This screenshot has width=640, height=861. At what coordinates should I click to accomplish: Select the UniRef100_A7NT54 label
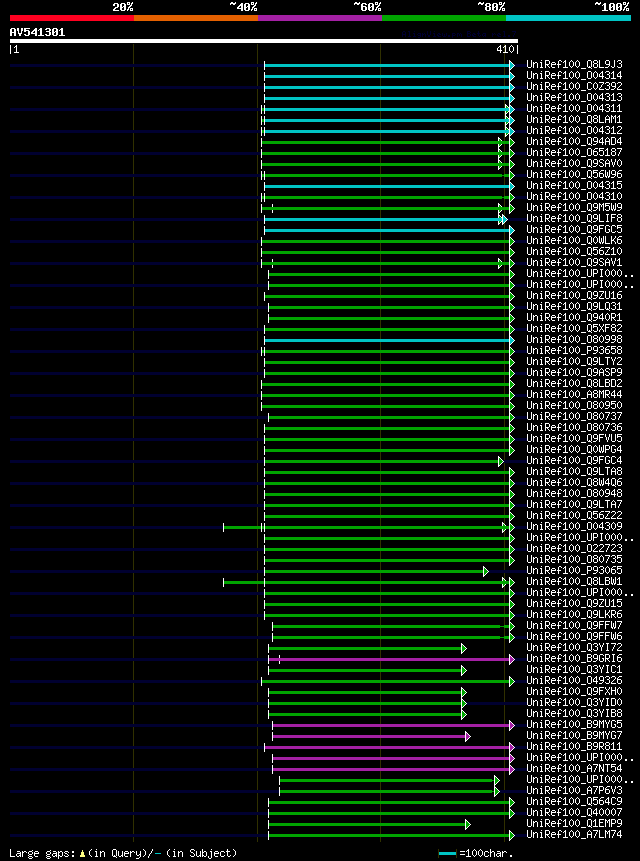coord(574,768)
